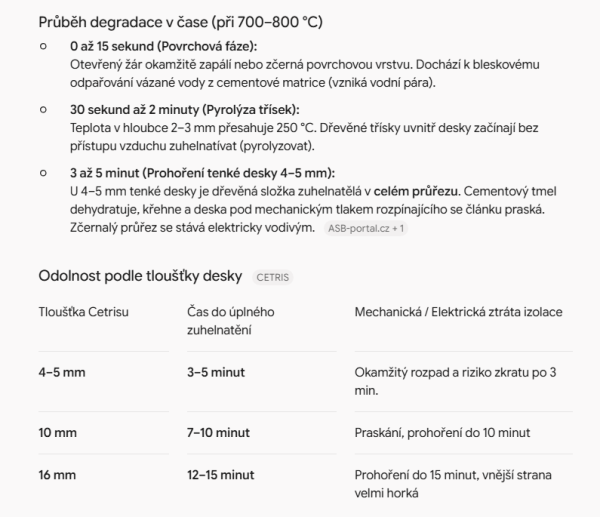
Task: Select the 12–15 minut table cell
Action: [x=220, y=475]
